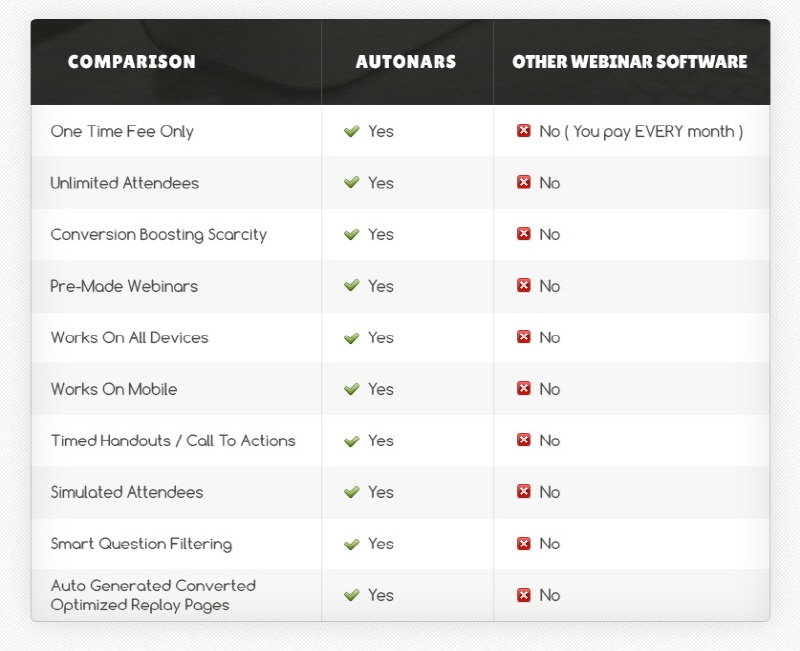Click 'Yes' text in Pre-Made Webinars row
This screenshot has width=800, height=651.
click(x=381, y=286)
